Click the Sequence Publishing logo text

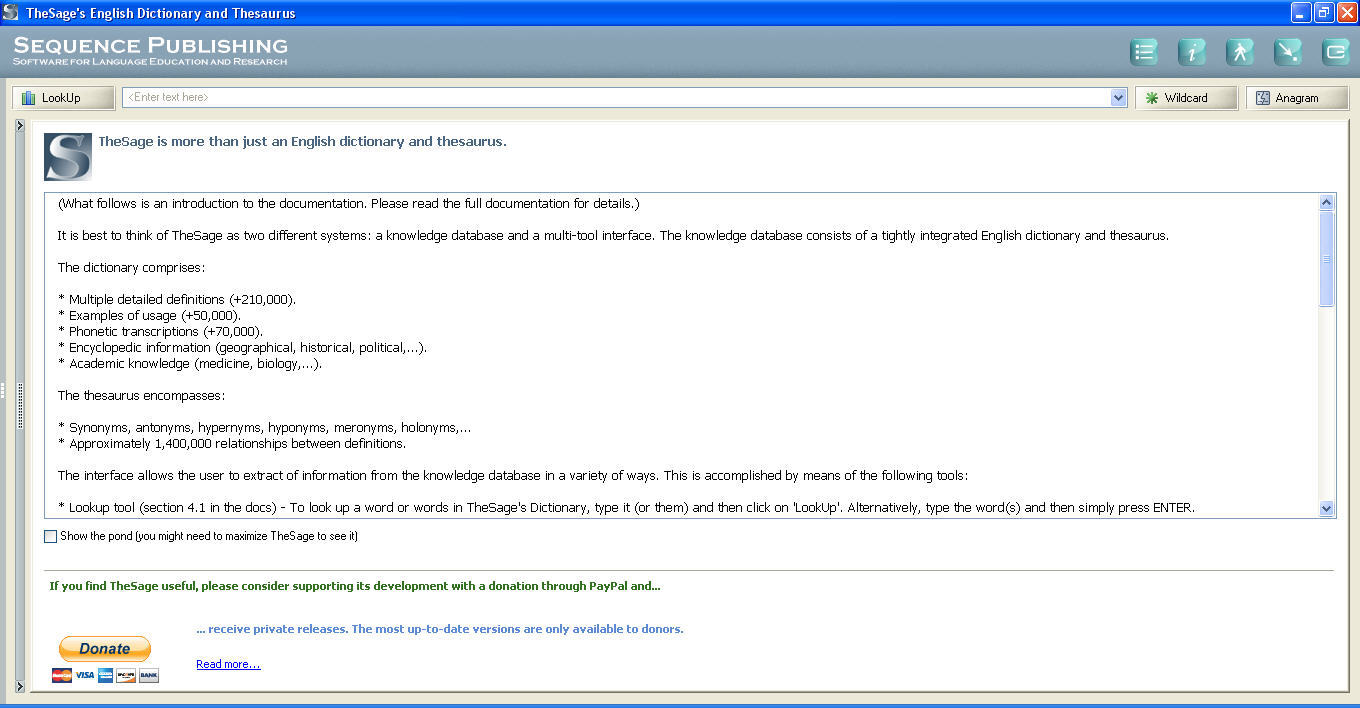pos(150,50)
